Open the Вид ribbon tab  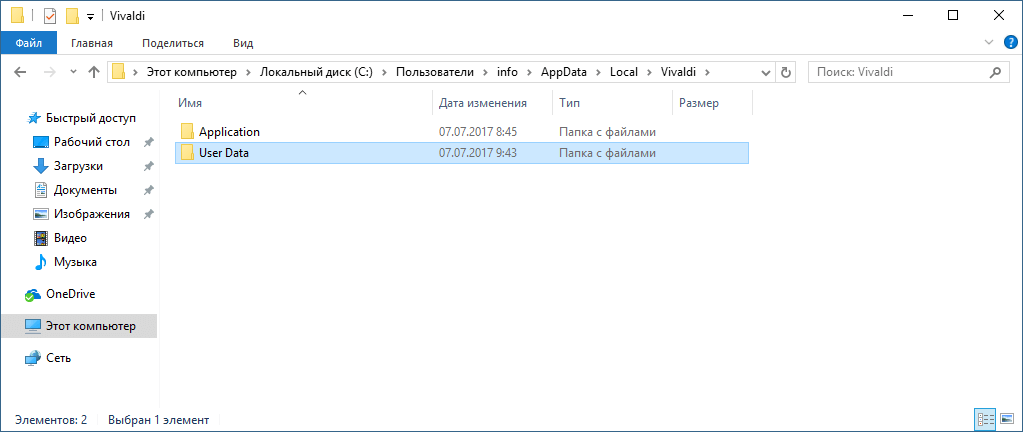pyautogui.click(x=243, y=43)
